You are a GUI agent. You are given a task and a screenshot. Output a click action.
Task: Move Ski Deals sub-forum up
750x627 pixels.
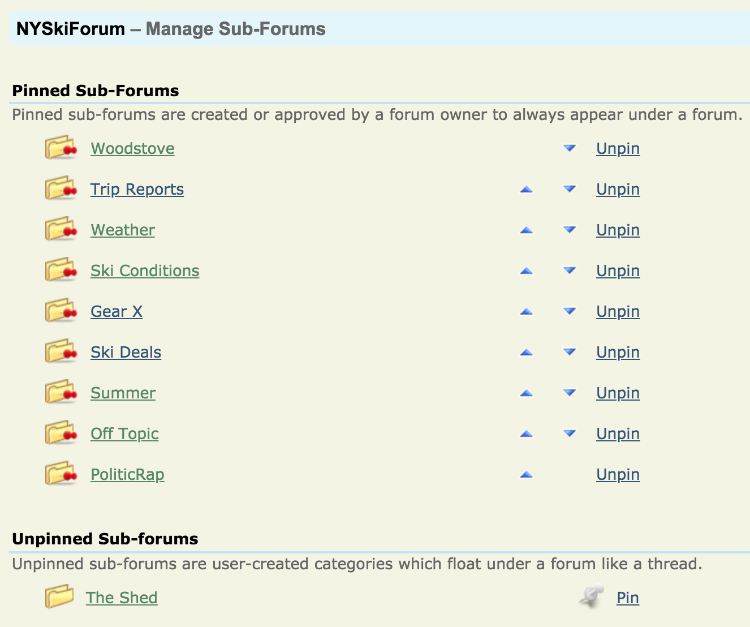[x=526, y=353]
